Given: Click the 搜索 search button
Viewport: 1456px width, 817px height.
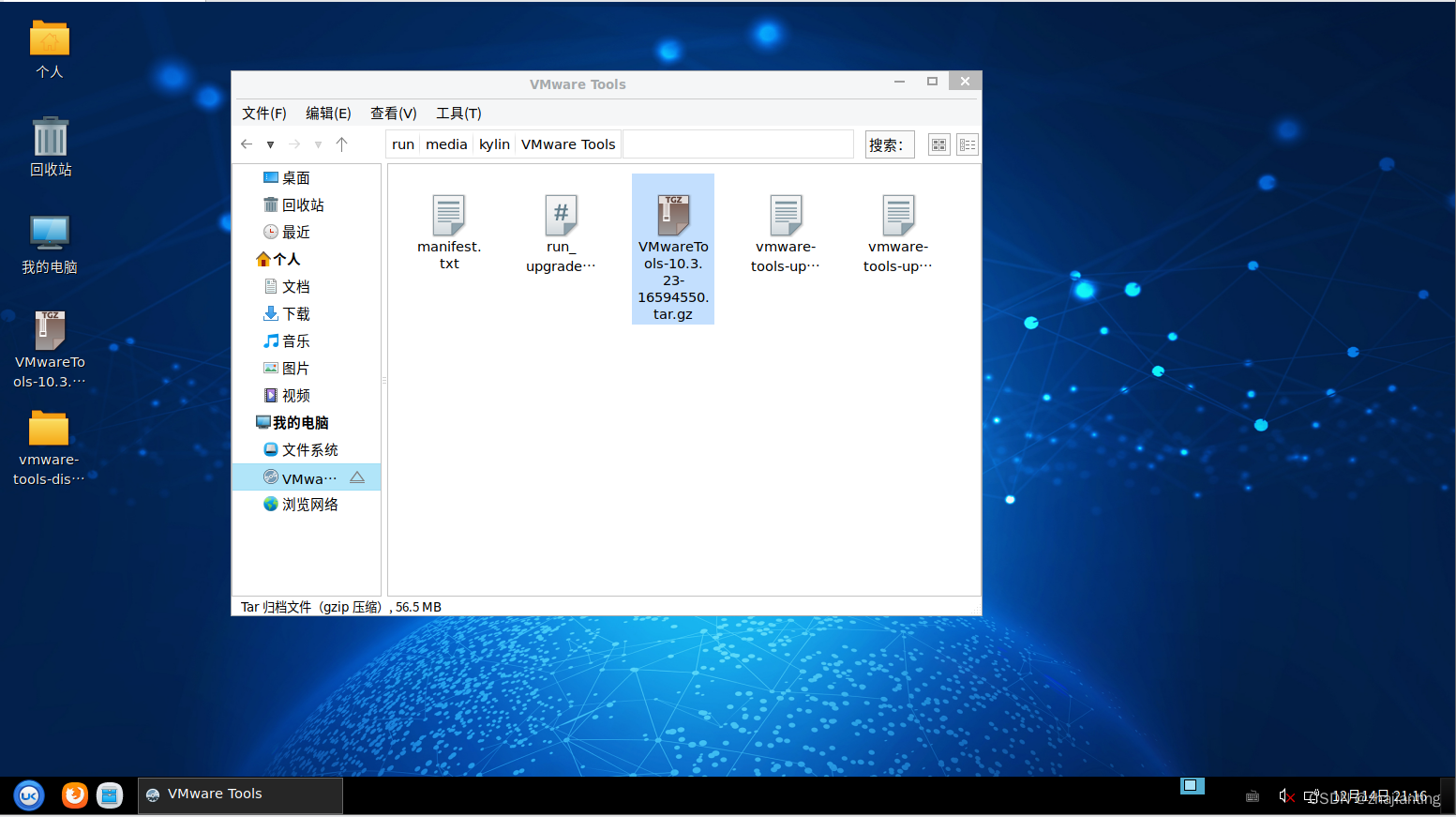Looking at the screenshot, I should tap(889, 144).
